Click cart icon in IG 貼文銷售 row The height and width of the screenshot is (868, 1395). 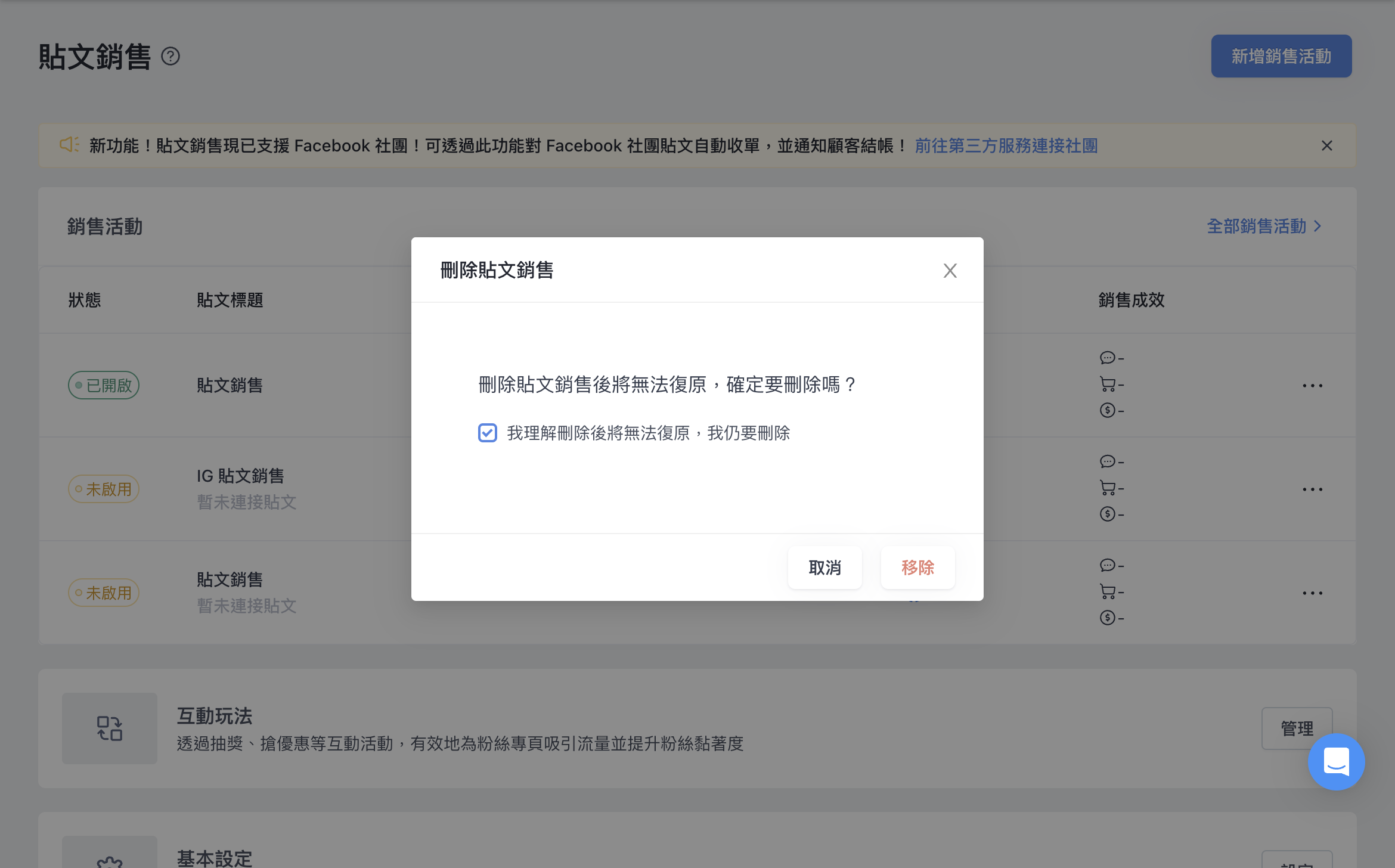1108,488
